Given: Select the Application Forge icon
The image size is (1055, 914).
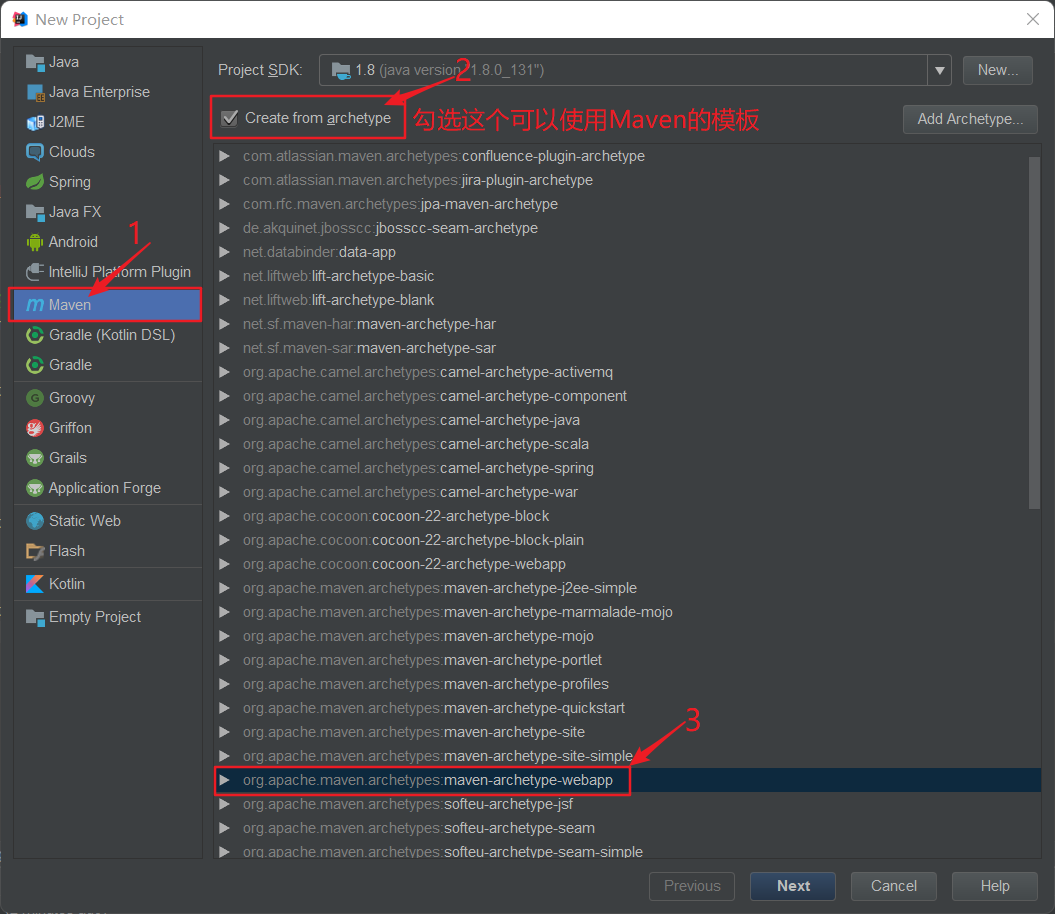Looking at the screenshot, I should pyautogui.click(x=35, y=488).
